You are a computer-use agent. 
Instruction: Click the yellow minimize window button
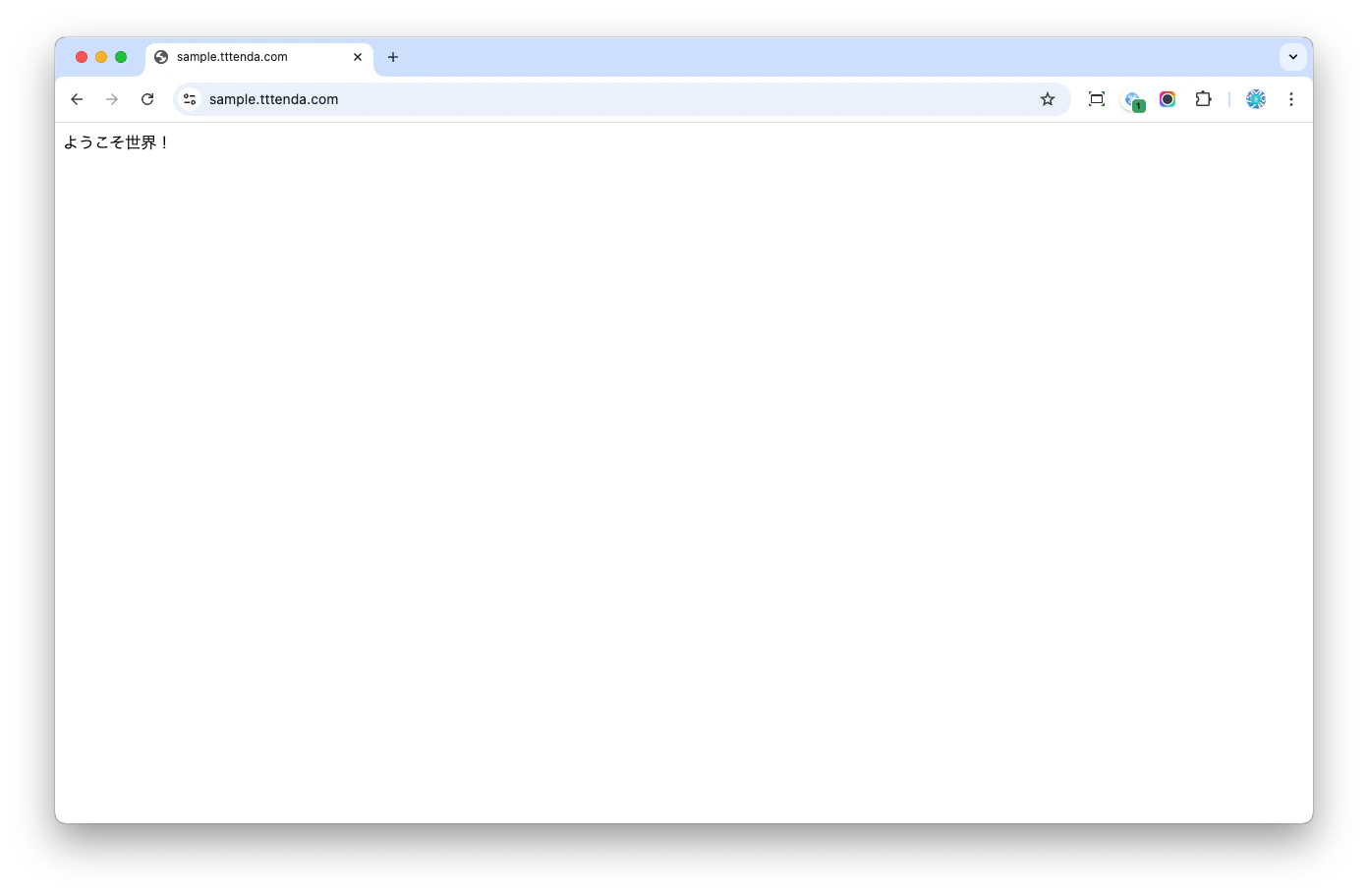(100, 57)
